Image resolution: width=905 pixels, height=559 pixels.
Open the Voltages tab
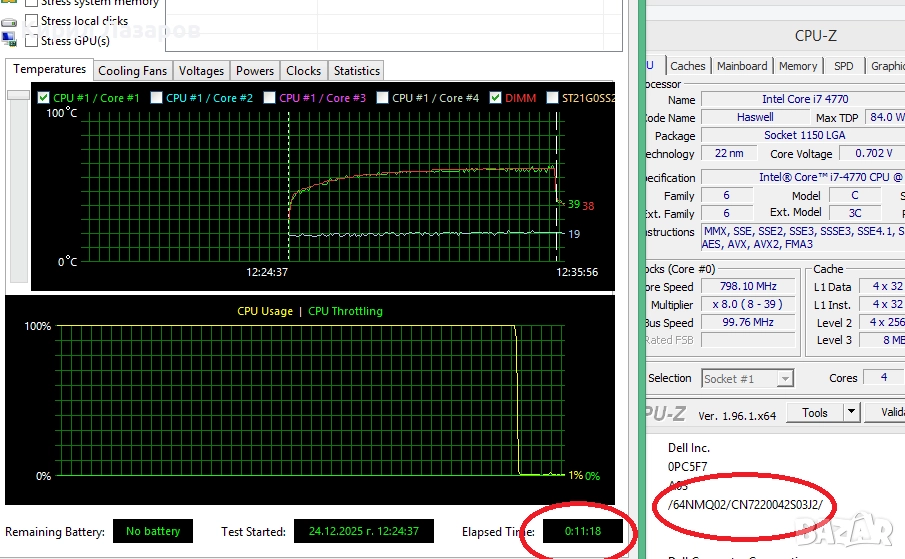201,71
